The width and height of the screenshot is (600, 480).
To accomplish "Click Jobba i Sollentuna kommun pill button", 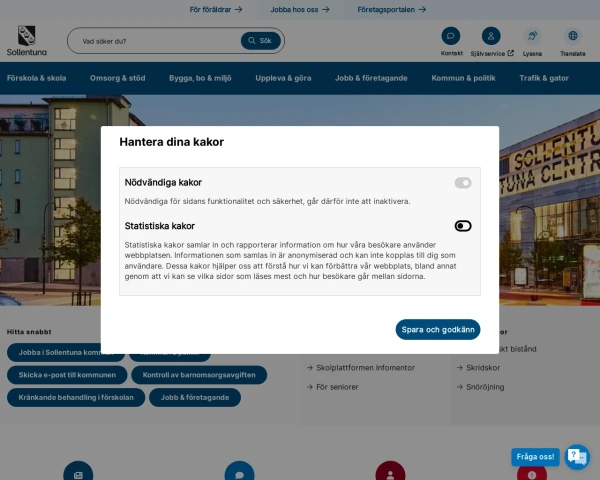I will click(65, 353).
